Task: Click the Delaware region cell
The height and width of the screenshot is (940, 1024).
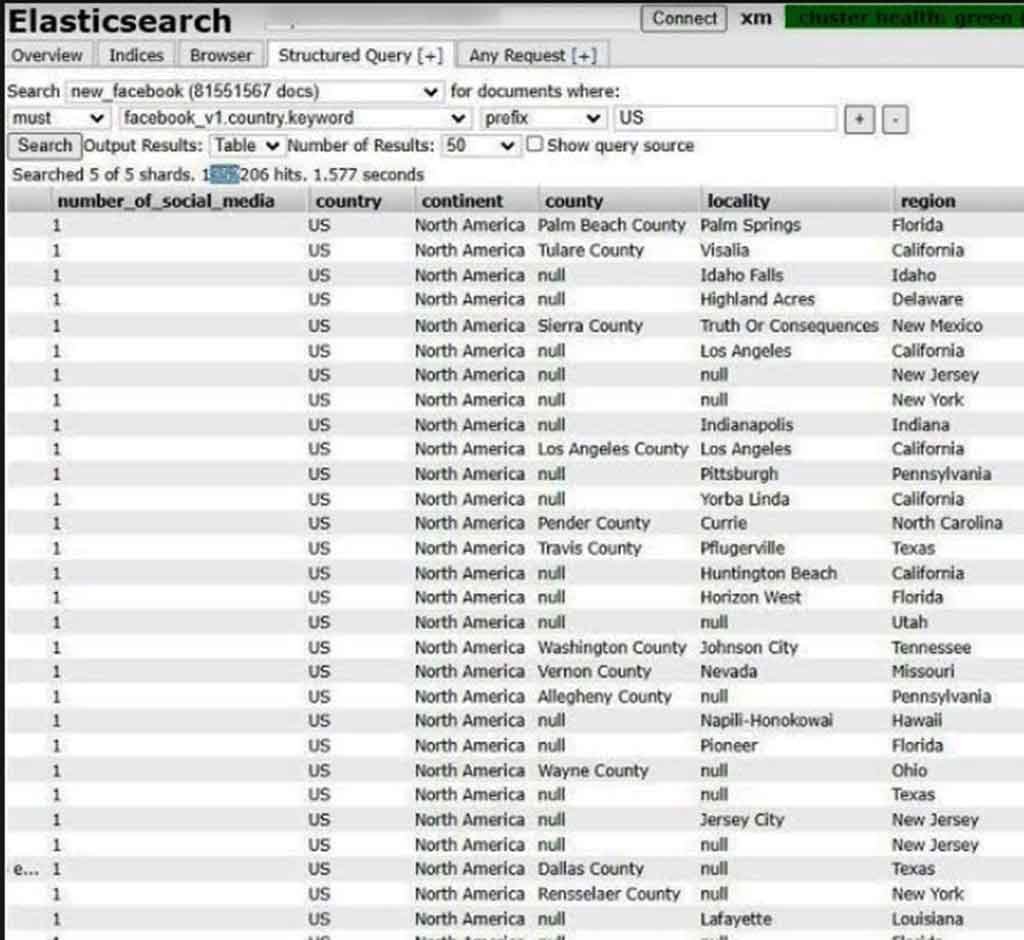Action: tap(927, 299)
